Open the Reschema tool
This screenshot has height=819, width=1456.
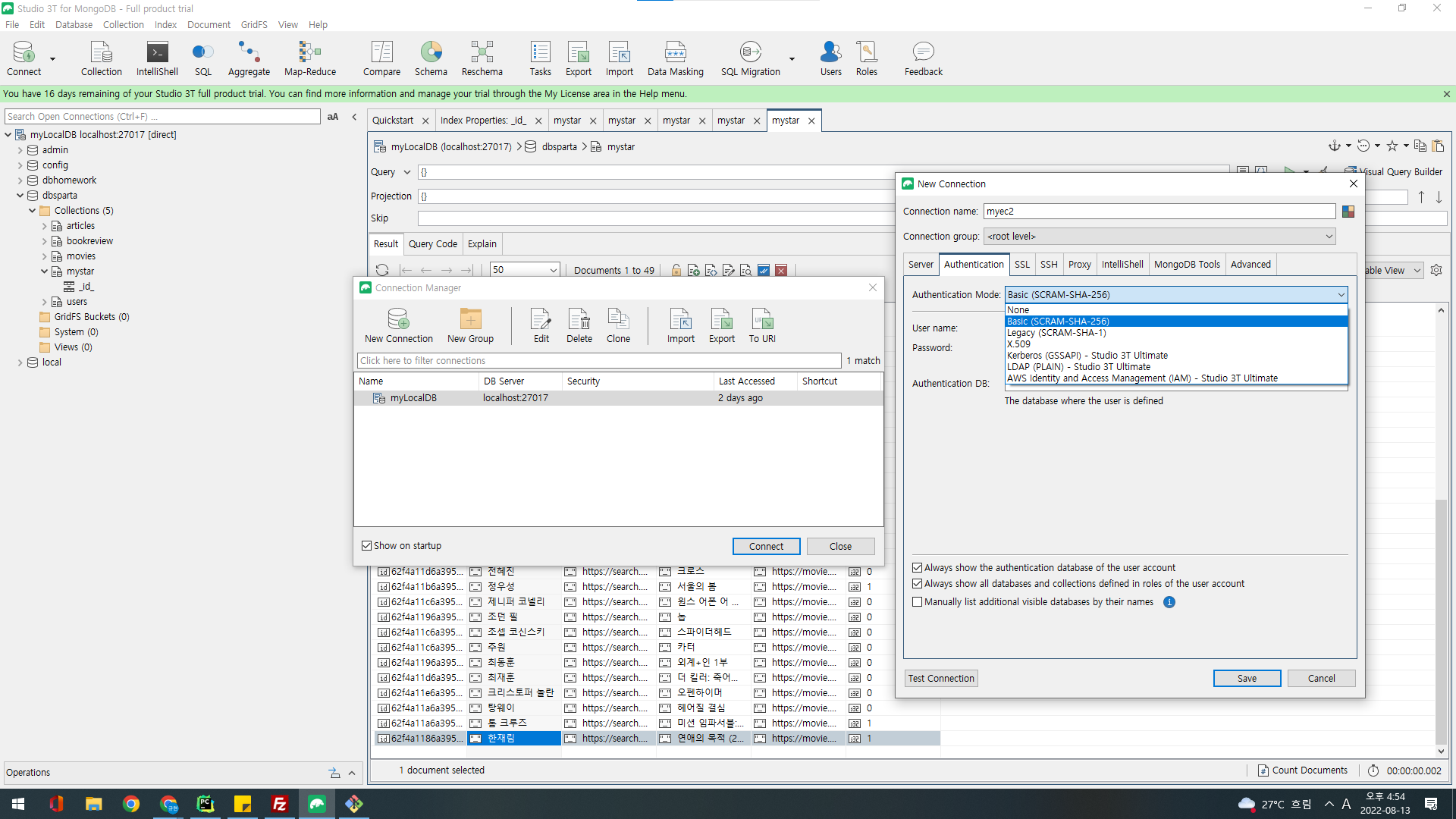click(x=482, y=58)
